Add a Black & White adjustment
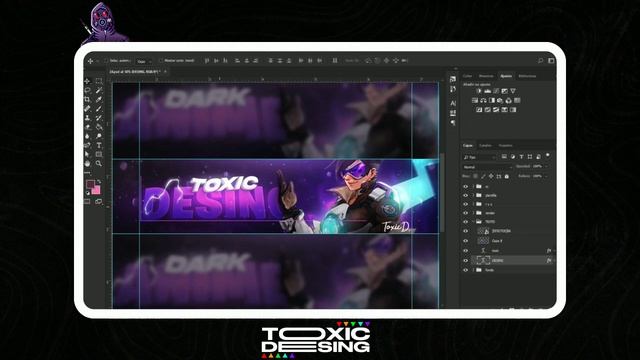 pos(492,100)
